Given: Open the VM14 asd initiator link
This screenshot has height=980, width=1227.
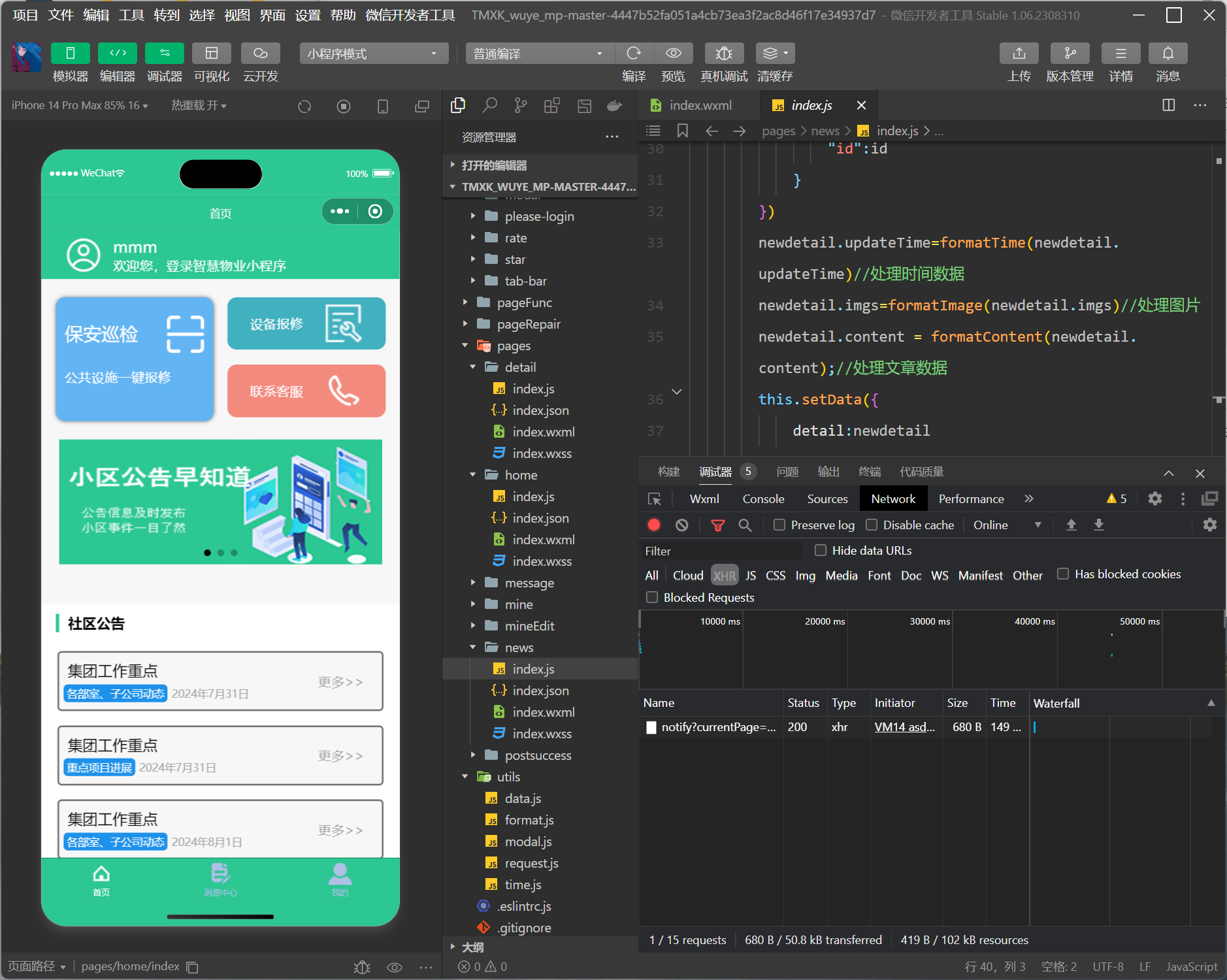Looking at the screenshot, I should pyautogui.click(x=904, y=727).
